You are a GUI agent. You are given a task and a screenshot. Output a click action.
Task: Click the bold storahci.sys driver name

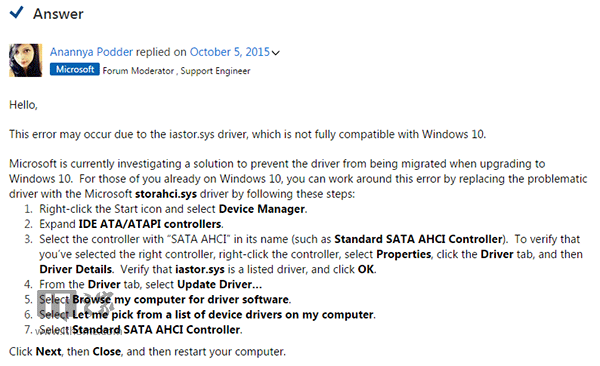166,194
